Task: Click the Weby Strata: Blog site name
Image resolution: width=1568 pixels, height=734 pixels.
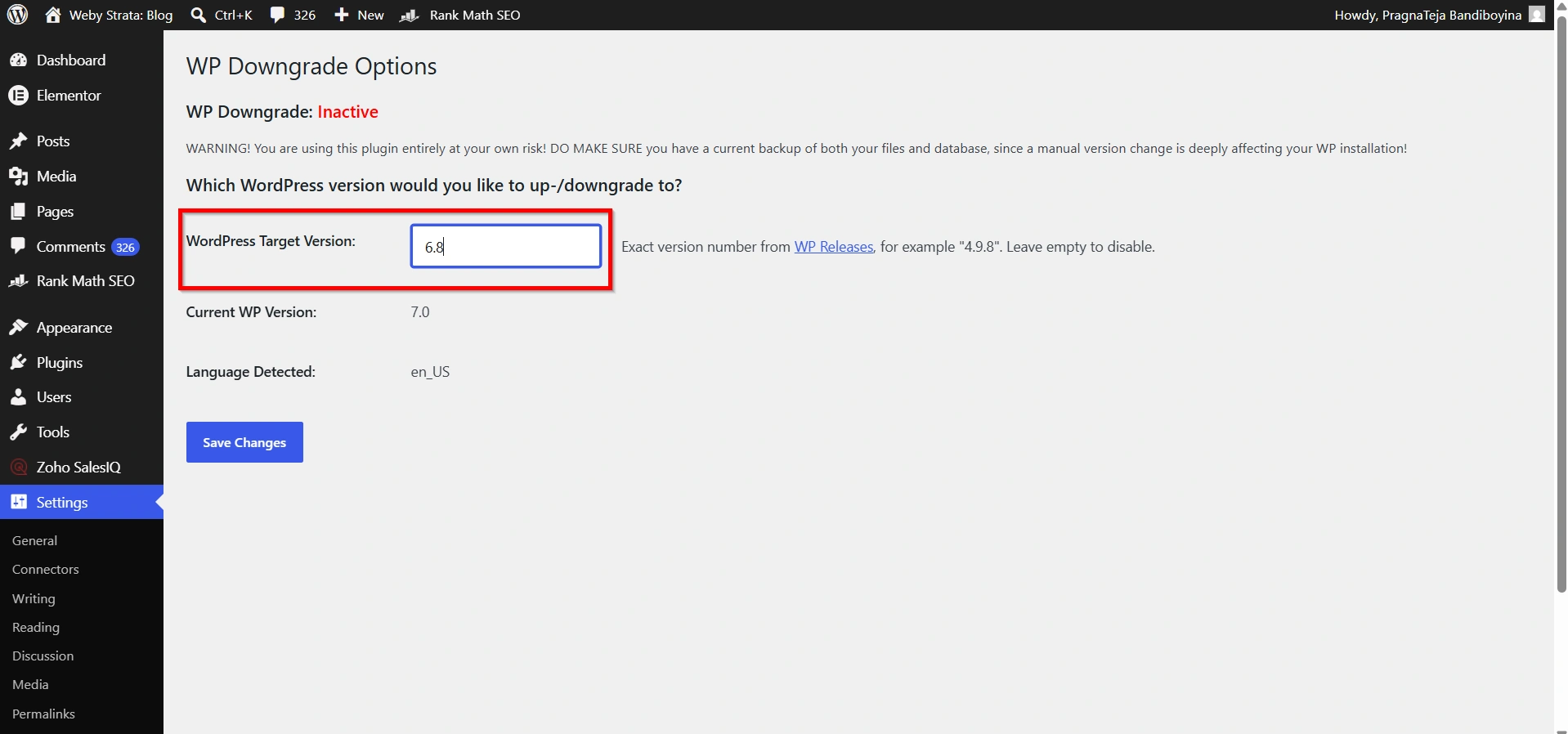Action: coord(121,15)
